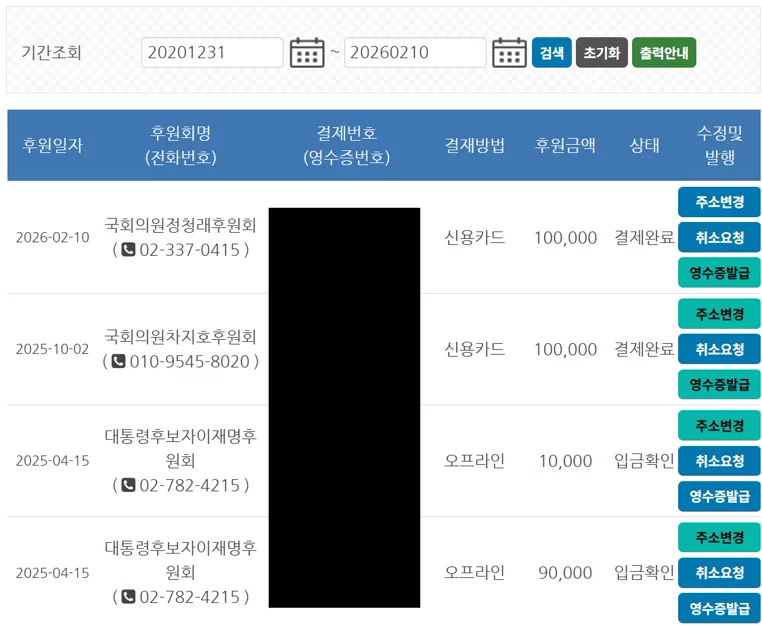Click the 기간조회 label
The image size is (762, 626).
point(51,52)
